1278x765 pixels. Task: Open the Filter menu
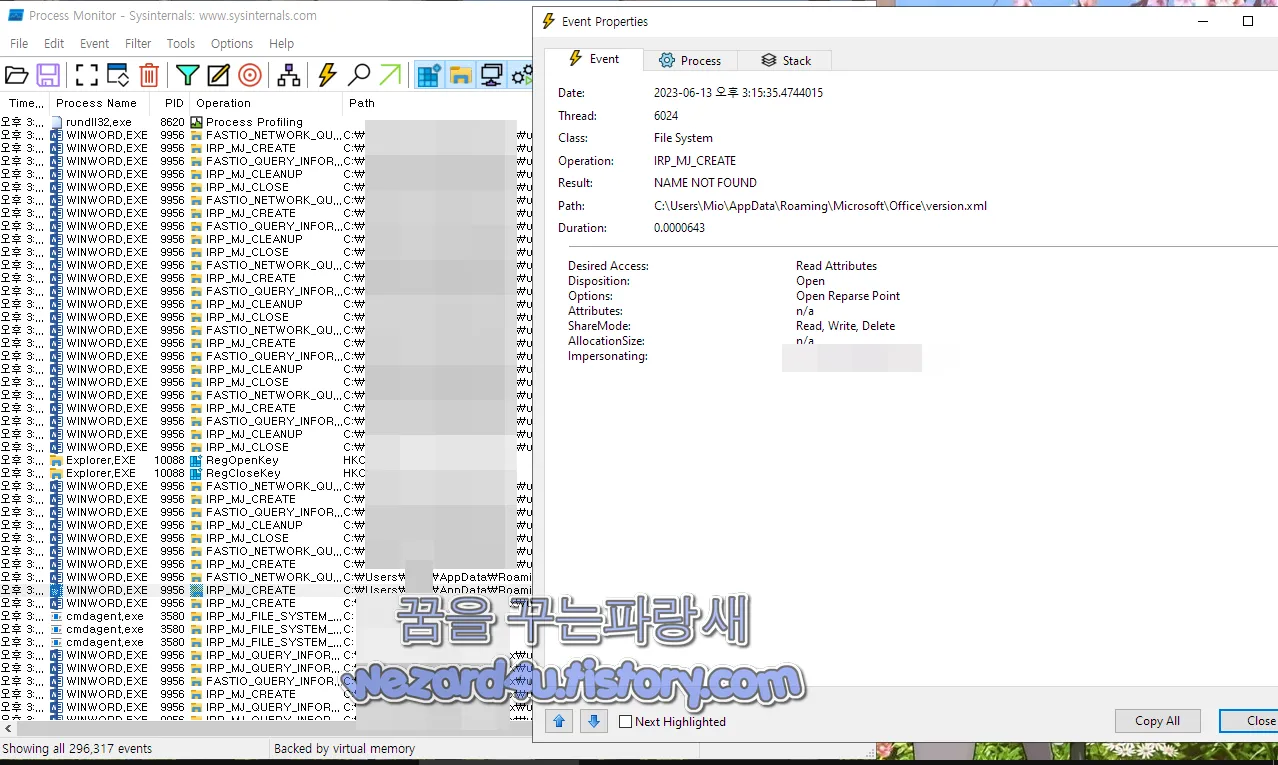click(137, 43)
